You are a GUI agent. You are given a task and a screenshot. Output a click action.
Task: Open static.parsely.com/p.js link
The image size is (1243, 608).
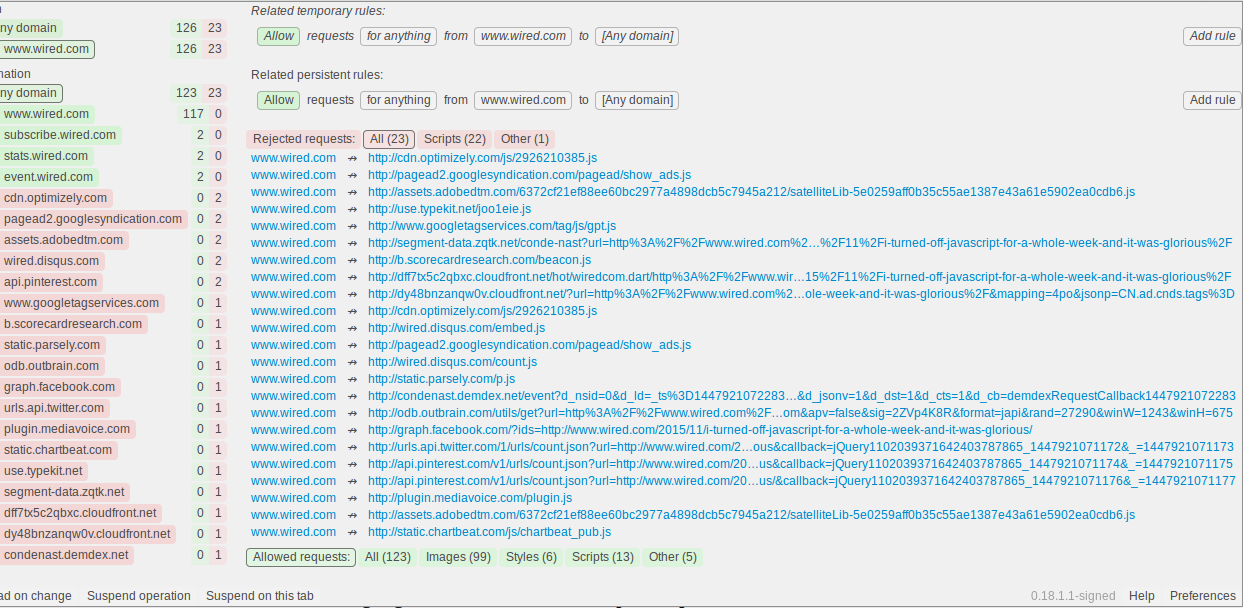click(441, 379)
